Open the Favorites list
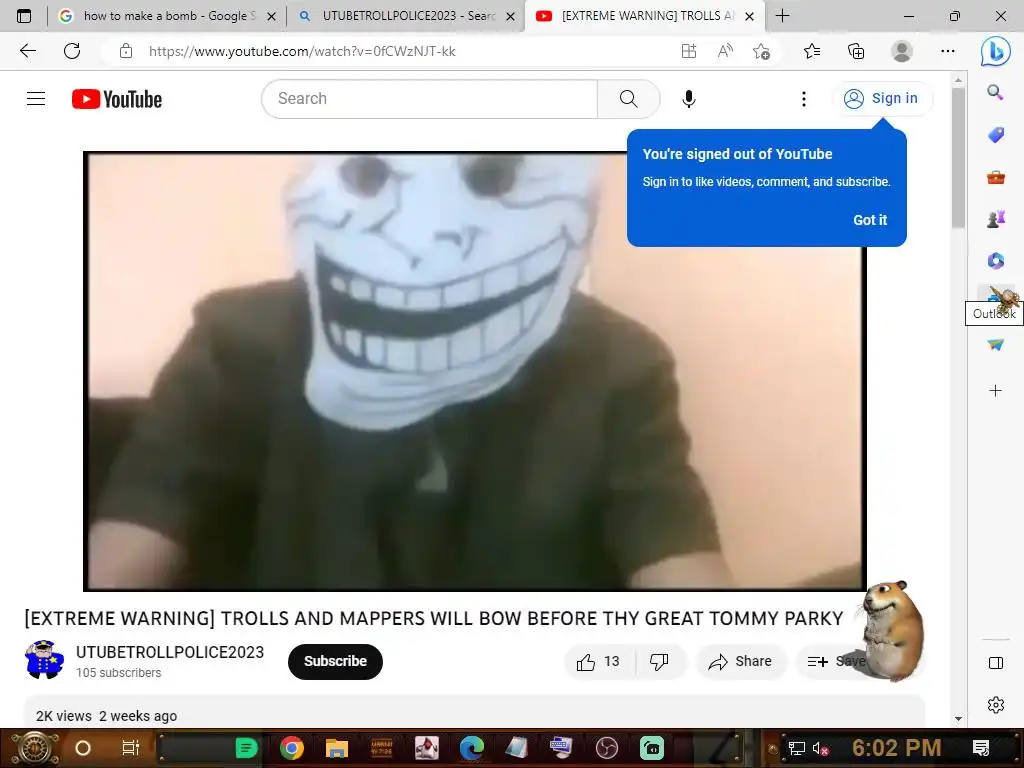 click(812, 51)
